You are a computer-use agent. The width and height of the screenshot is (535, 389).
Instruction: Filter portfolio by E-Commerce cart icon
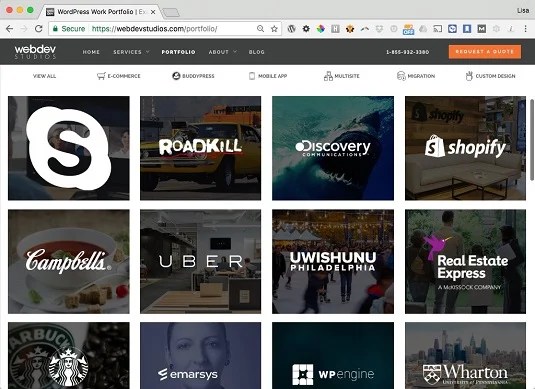[x=101, y=76]
